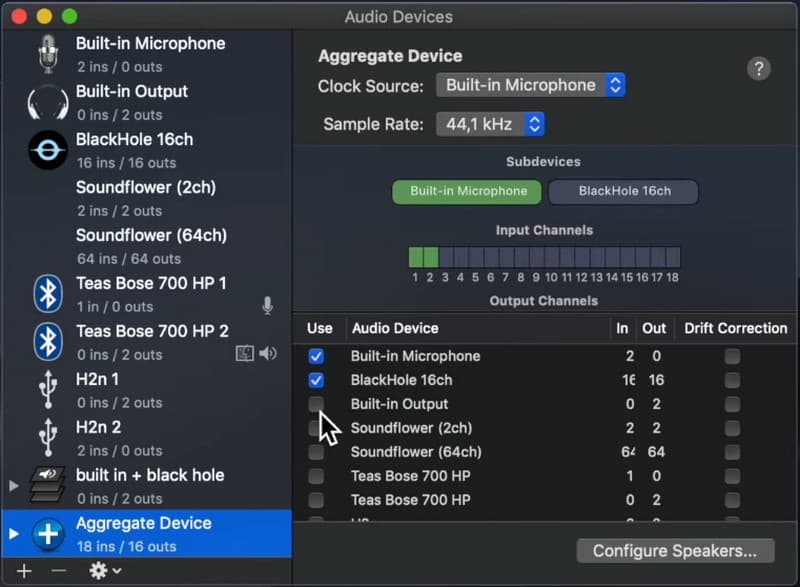Open the Sample Rate dropdown
Image resolution: width=800 pixels, height=587 pixels.
click(x=490, y=124)
